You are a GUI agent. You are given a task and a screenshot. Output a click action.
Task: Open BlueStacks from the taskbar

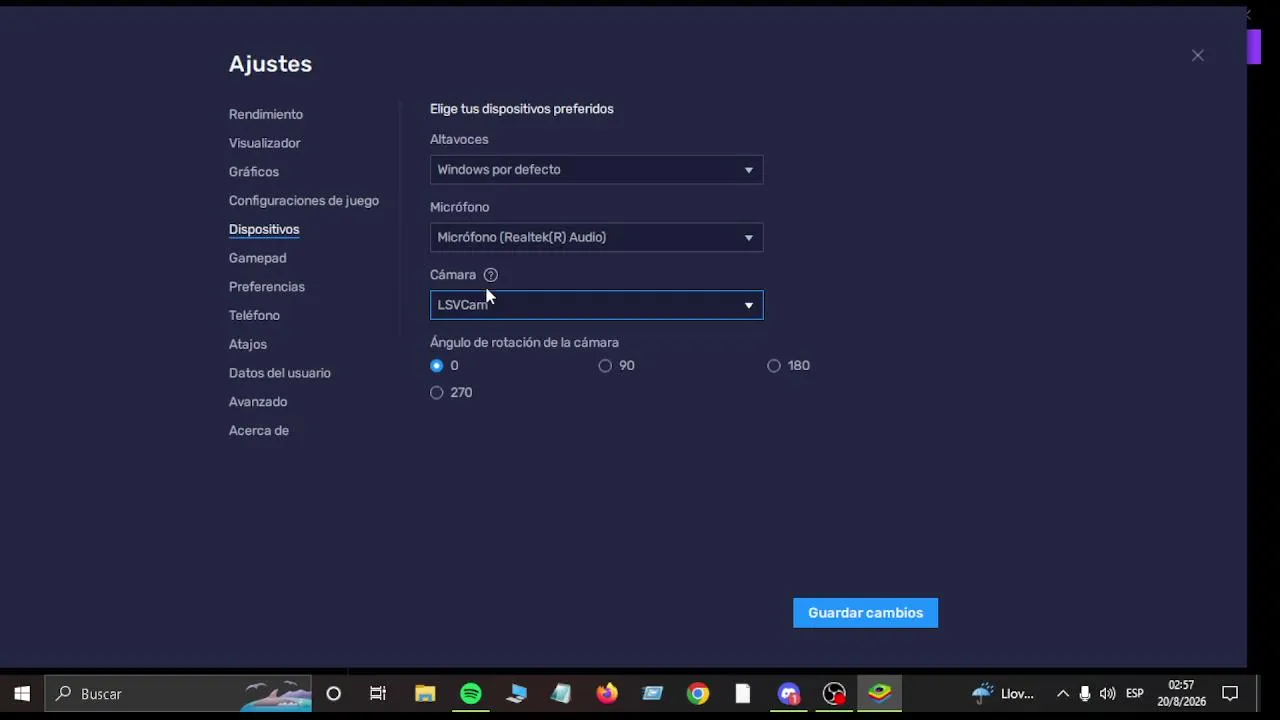[880, 694]
